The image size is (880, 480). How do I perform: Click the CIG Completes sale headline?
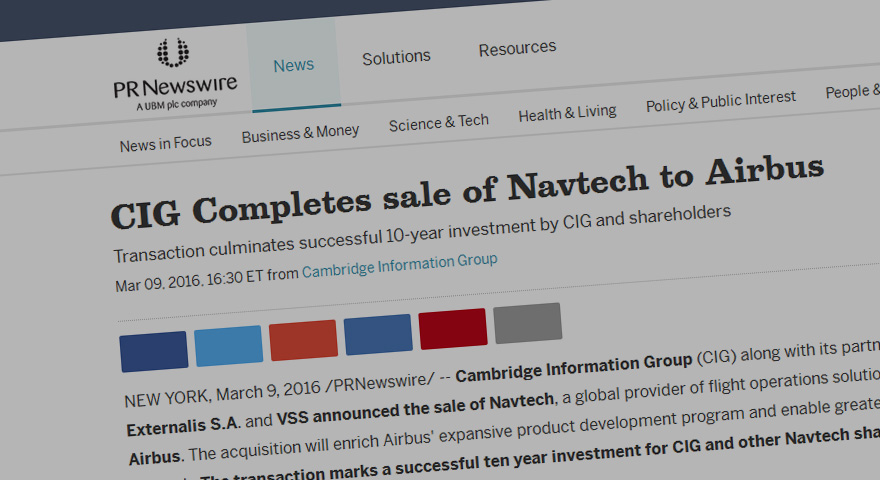pyautogui.click(x=467, y=188)
